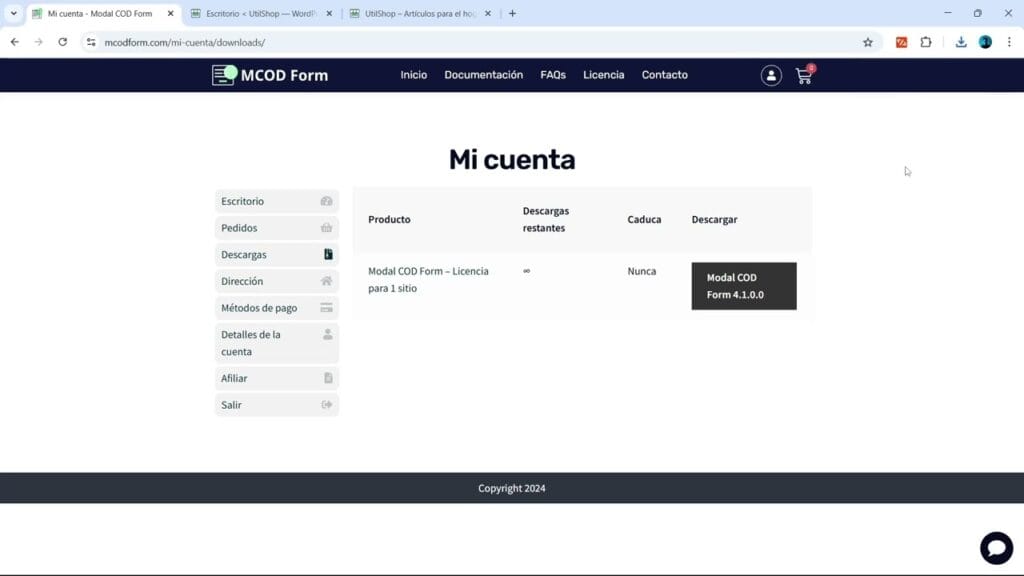Open Pedidos in account sidebar
The width and height of the screenshot is (1024, 576).
[x=276, y=228]
